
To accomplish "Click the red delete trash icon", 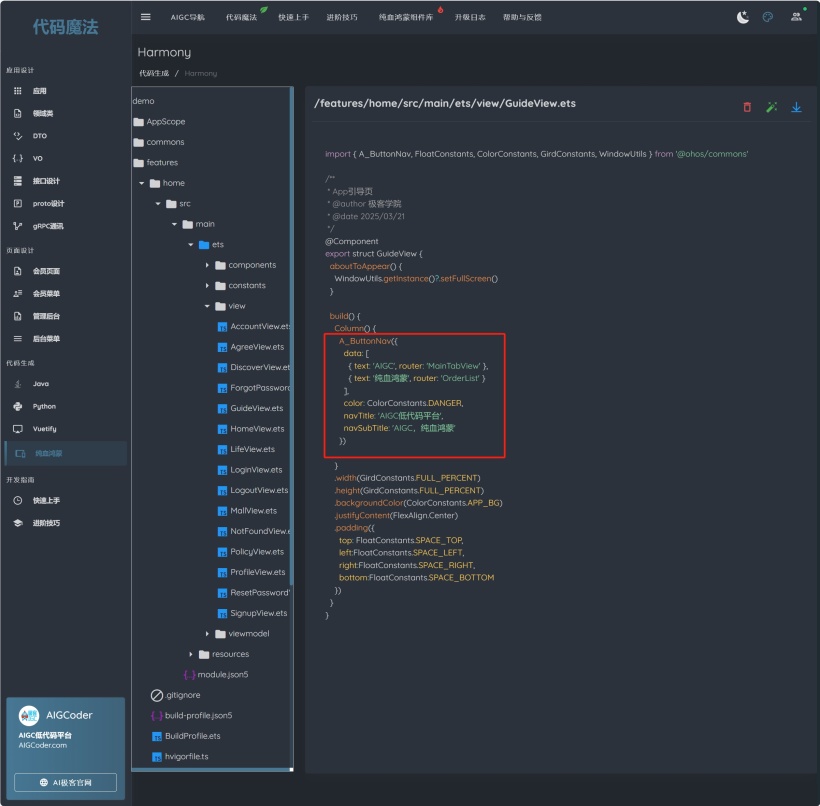I will (x=747, y=107).
